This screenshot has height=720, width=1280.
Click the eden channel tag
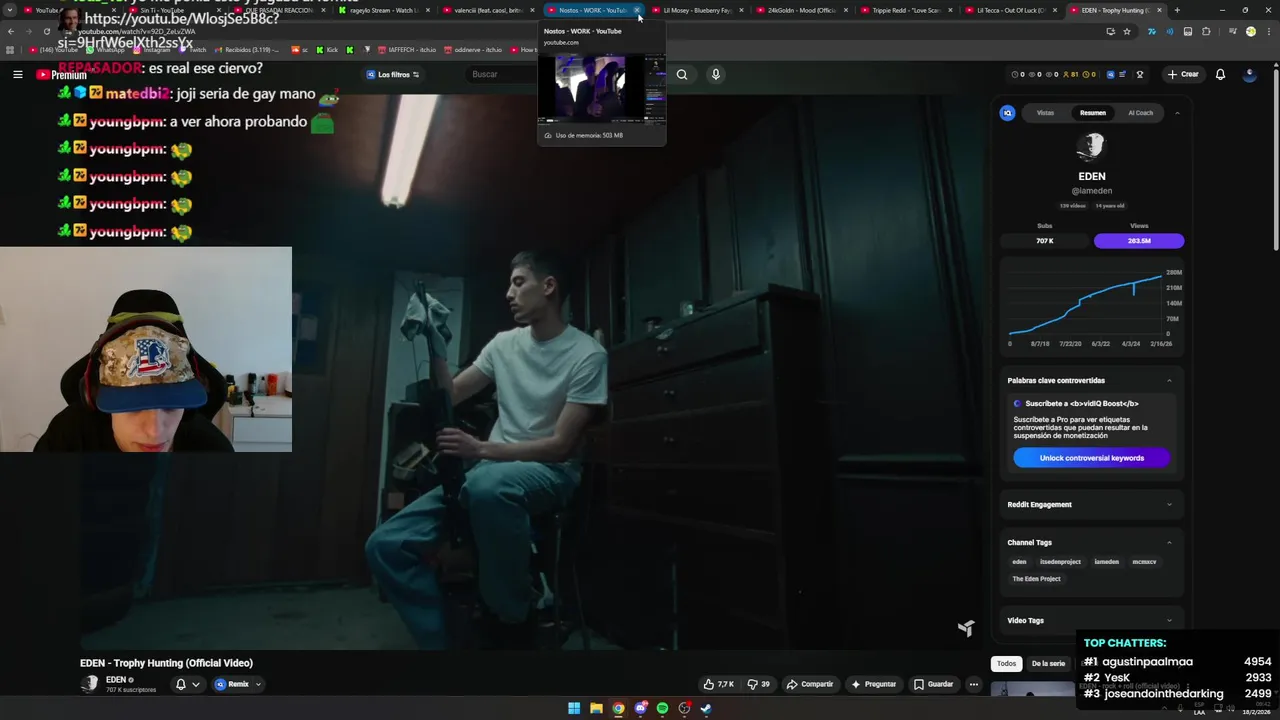click(1019, 562)
